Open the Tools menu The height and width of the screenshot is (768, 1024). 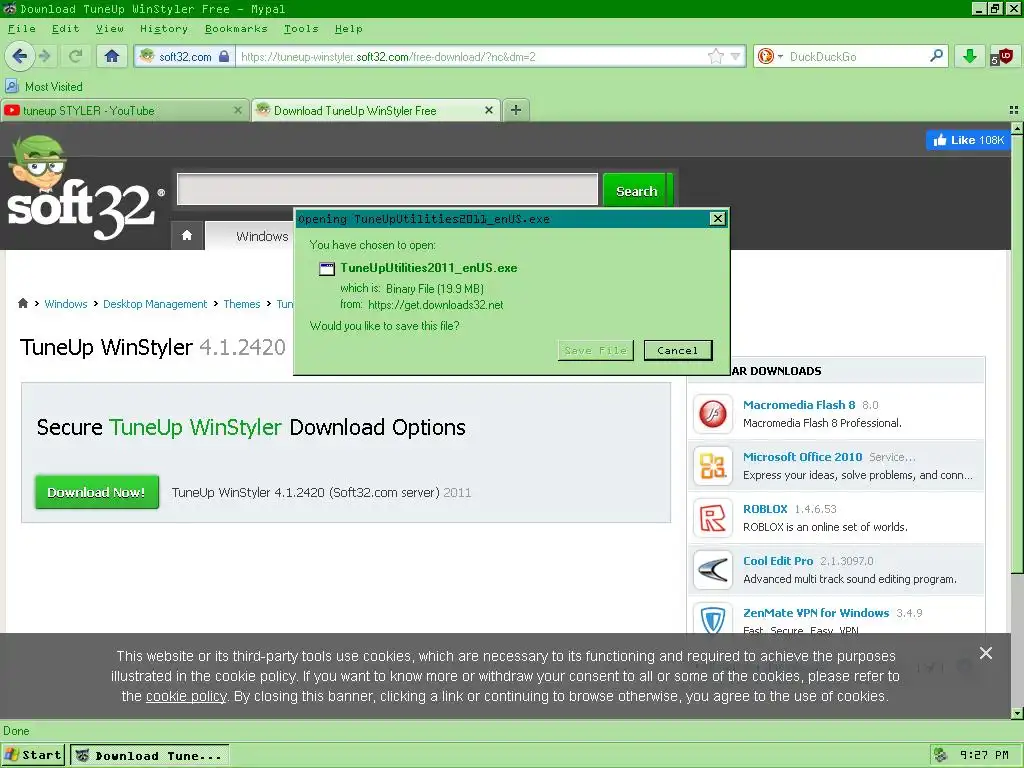301,29
